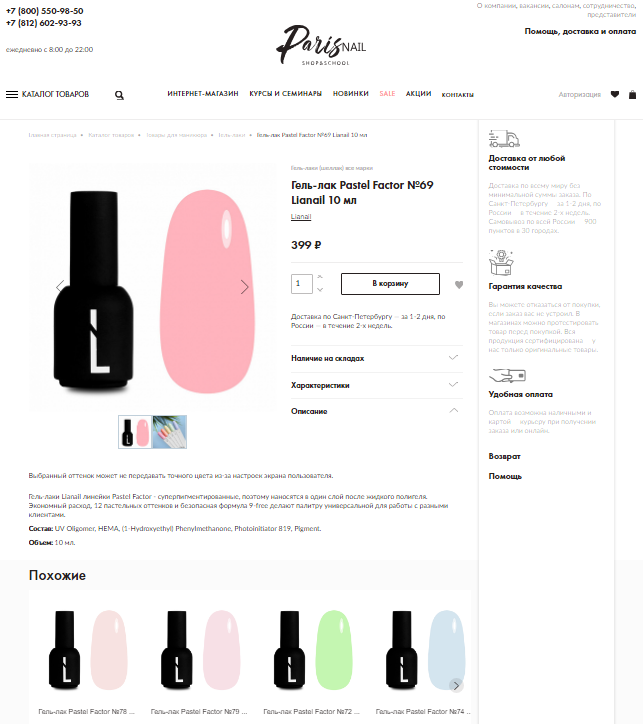Image resolution: width=643 pixels, height=724 pixels.
Task: Click the Paris Nail logo
Action: (321, 45)
